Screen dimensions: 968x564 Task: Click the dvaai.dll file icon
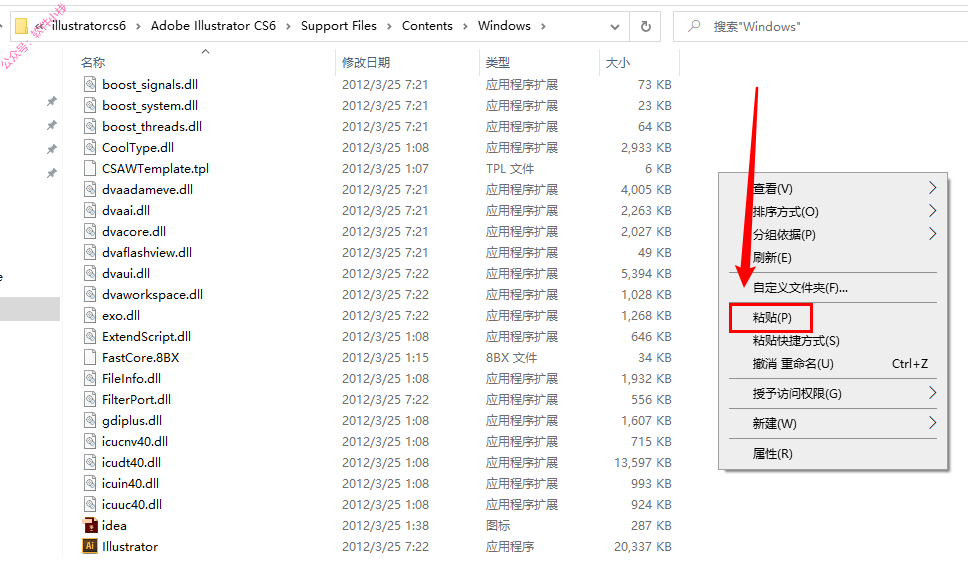[x=90, y=210]
